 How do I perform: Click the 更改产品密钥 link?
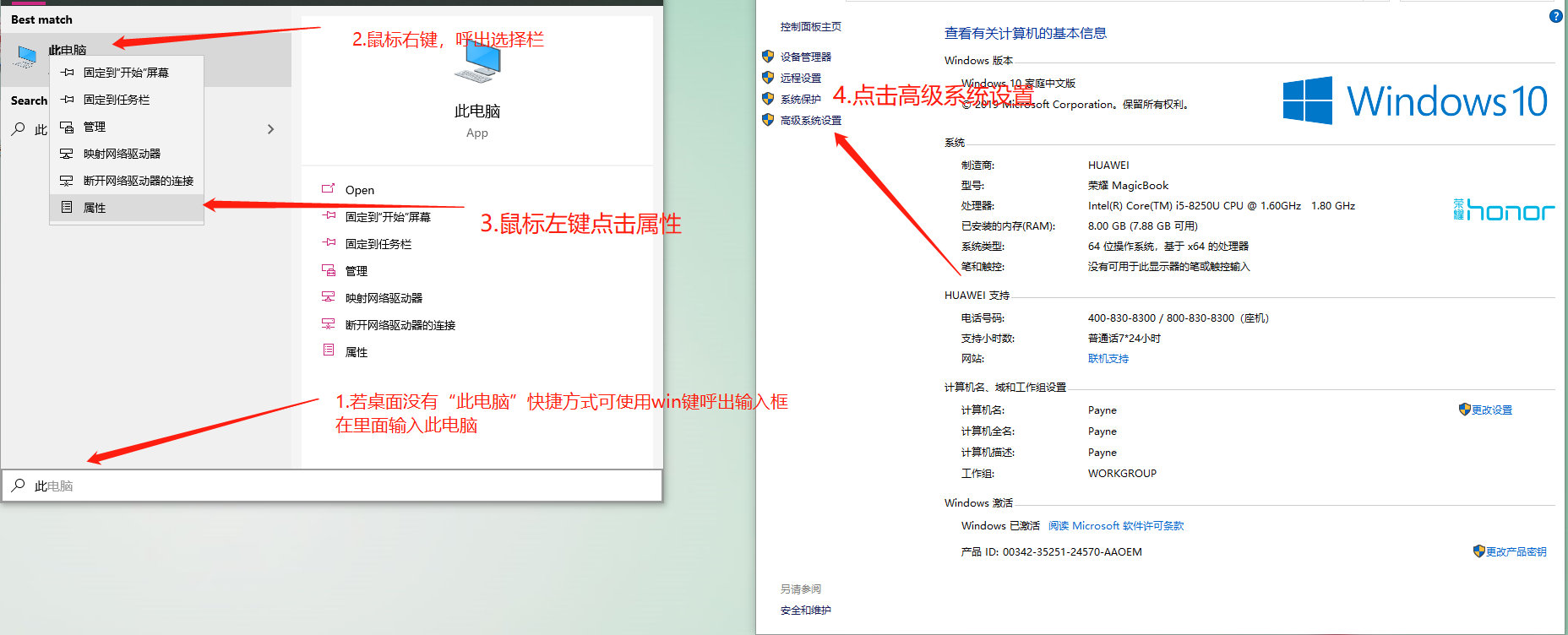pyautogui.click(x=1516, y=552)
